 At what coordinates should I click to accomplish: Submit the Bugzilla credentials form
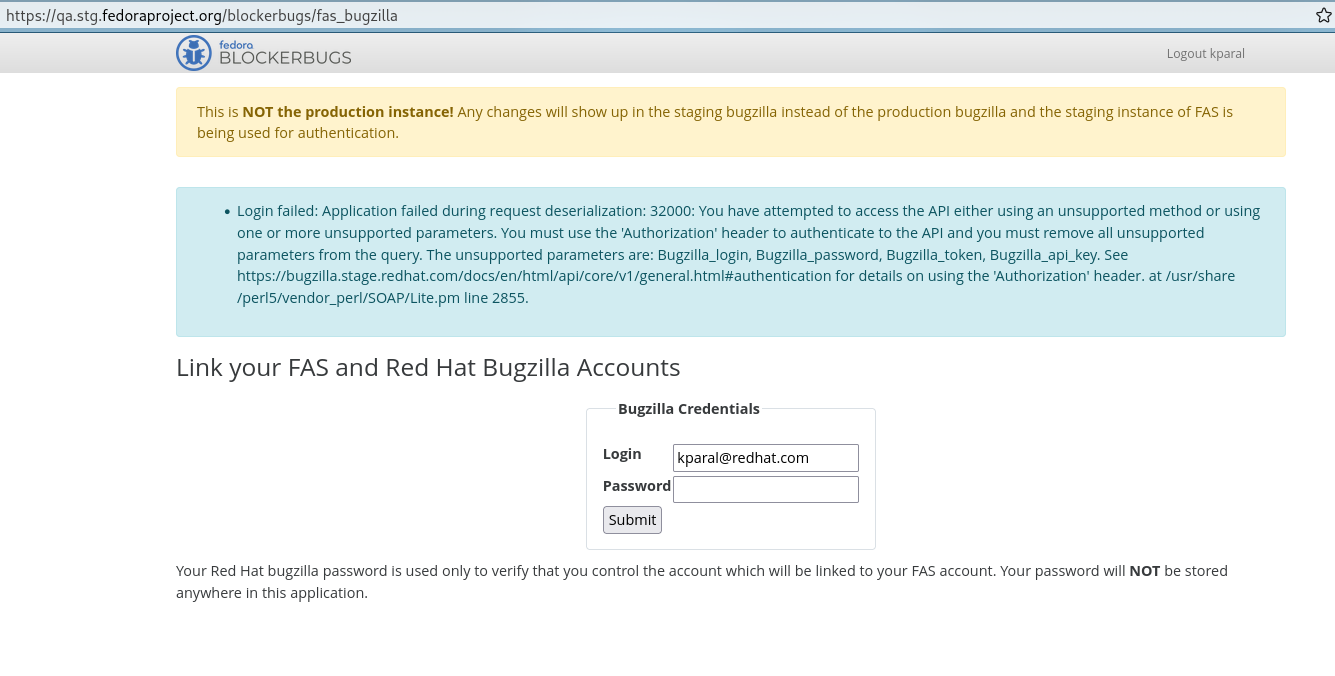(632, 520)
